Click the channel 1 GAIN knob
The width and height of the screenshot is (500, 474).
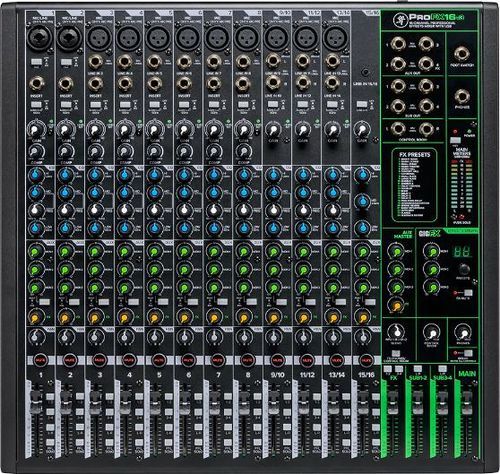36,129
